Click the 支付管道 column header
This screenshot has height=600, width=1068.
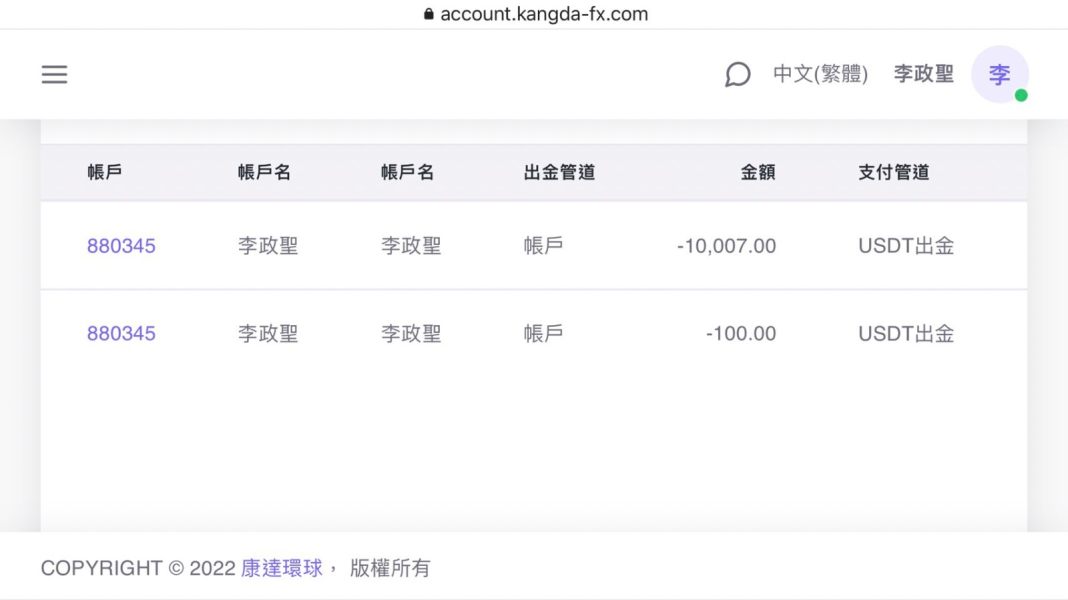pos(893,172)
